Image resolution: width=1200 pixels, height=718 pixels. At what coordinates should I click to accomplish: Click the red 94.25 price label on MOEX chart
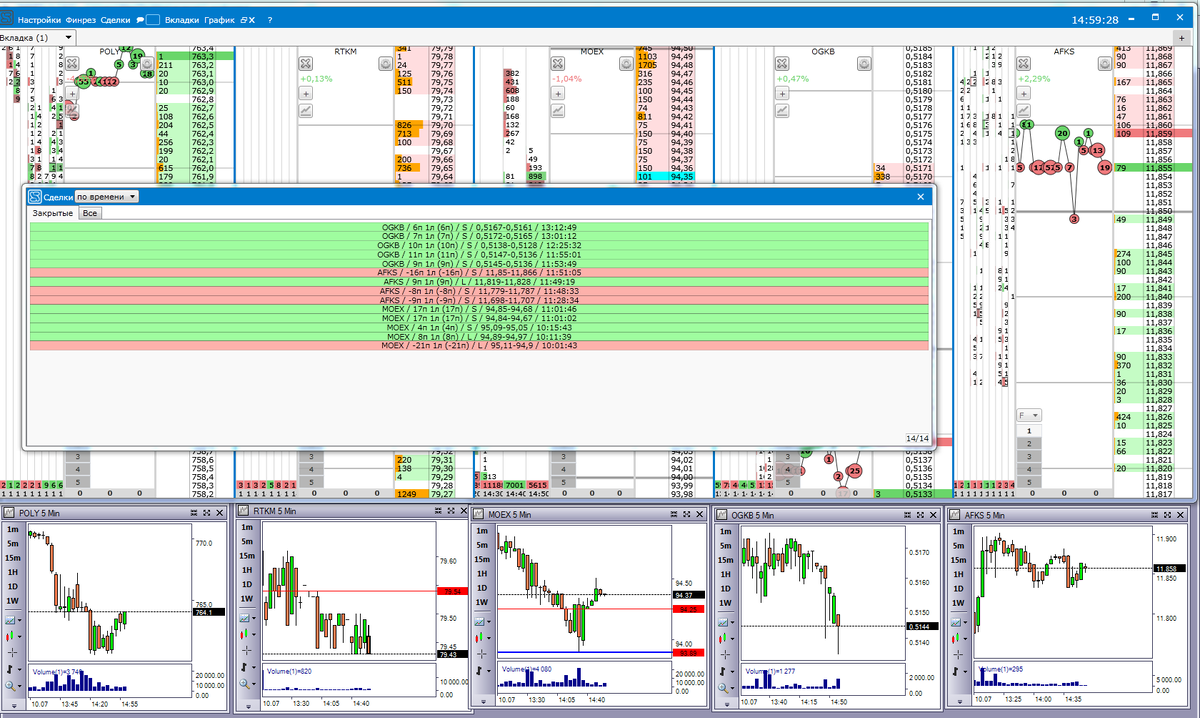coord(690,608)
